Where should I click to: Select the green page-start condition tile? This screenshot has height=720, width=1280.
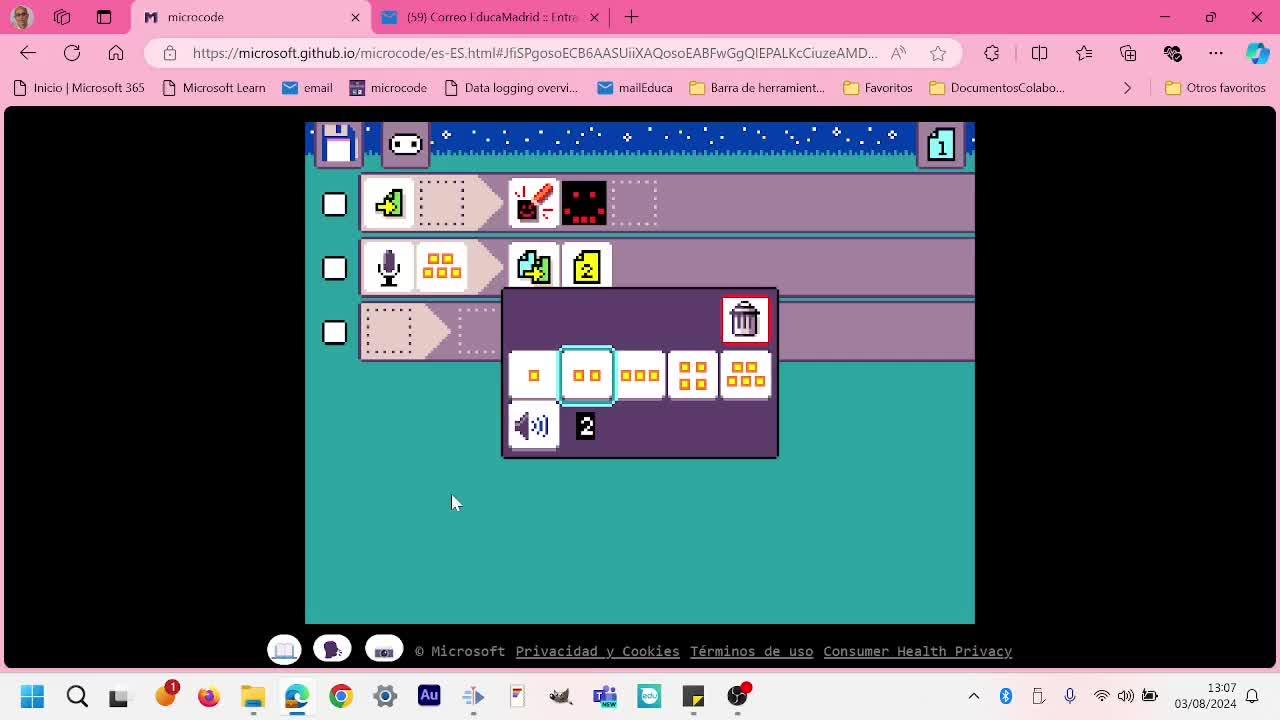388,204
